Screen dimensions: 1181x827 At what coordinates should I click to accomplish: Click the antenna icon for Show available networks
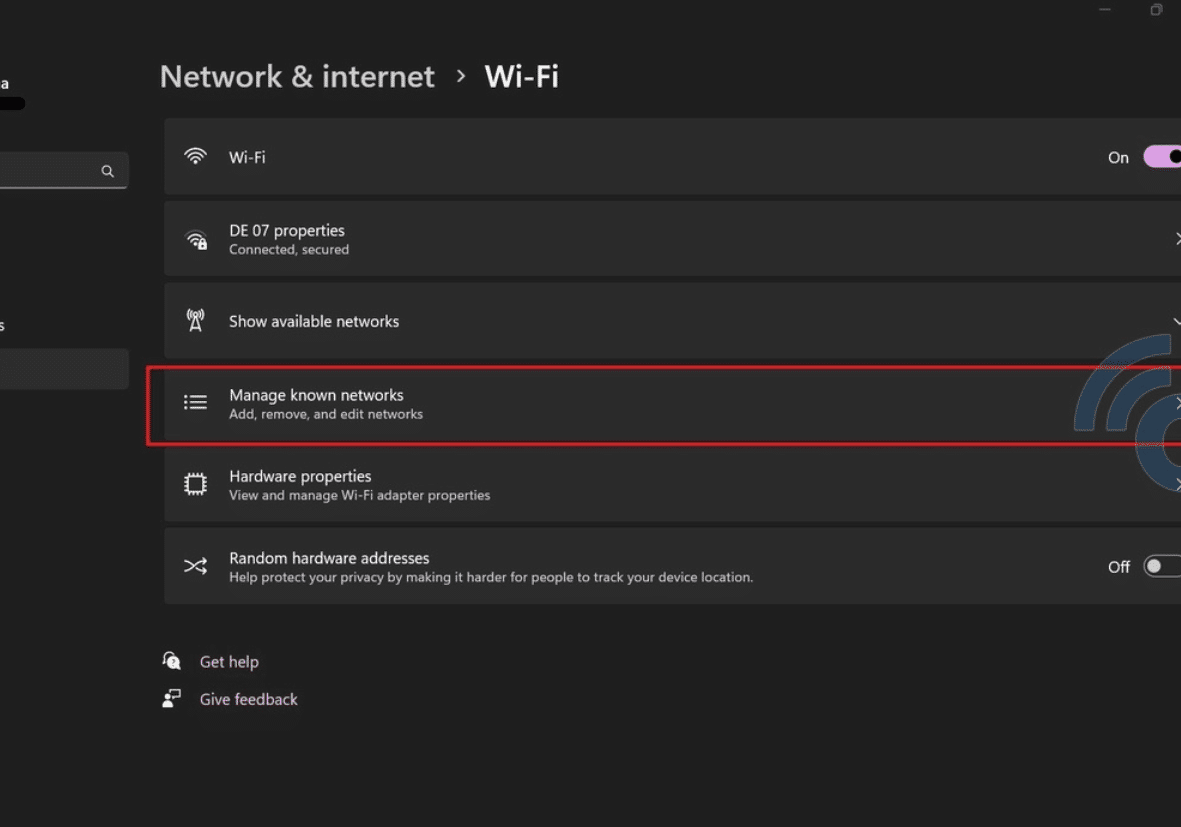pos(195,321)
